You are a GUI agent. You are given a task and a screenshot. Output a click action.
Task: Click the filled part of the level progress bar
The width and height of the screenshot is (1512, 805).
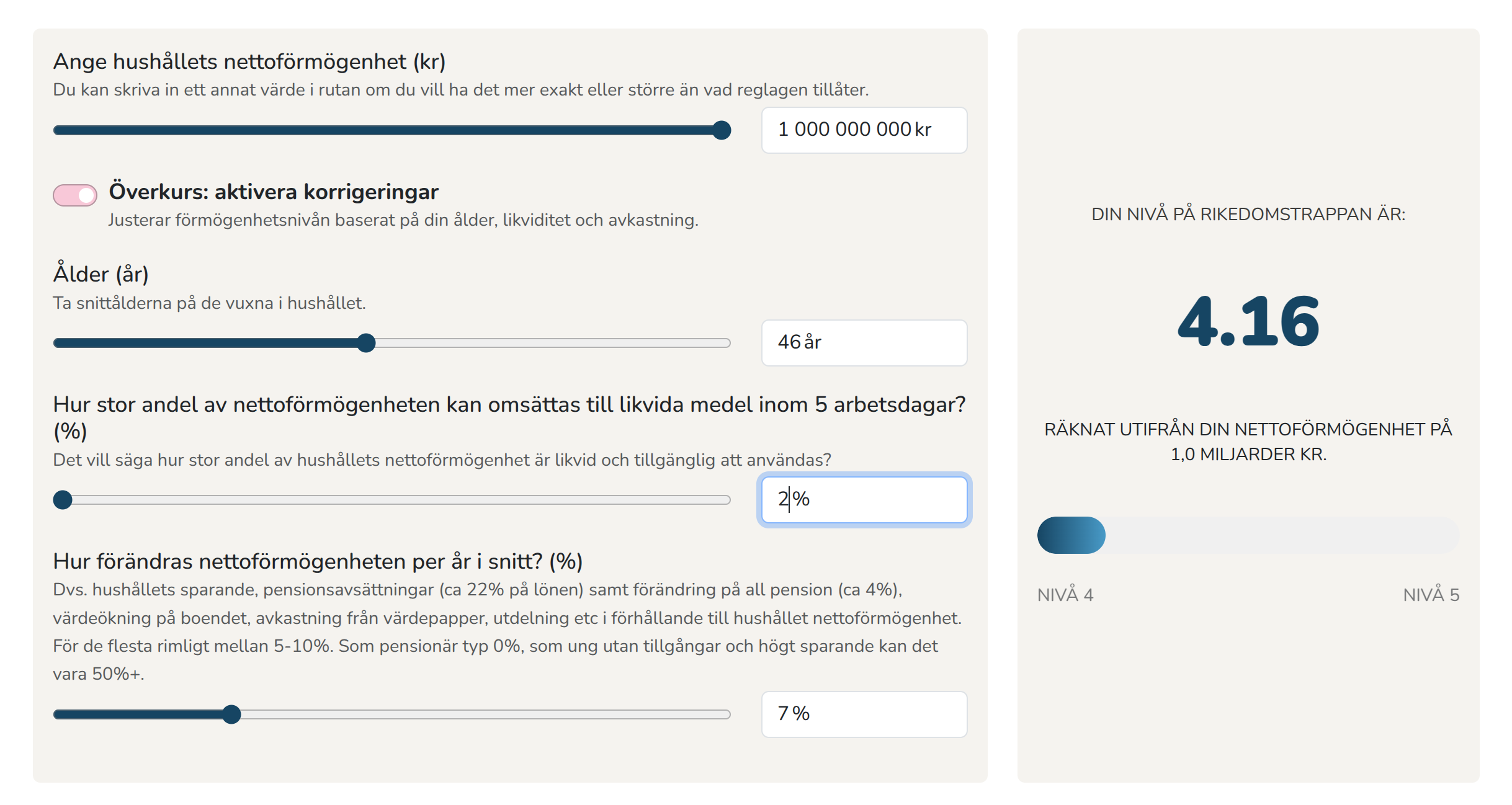[x=1071, y=535]
